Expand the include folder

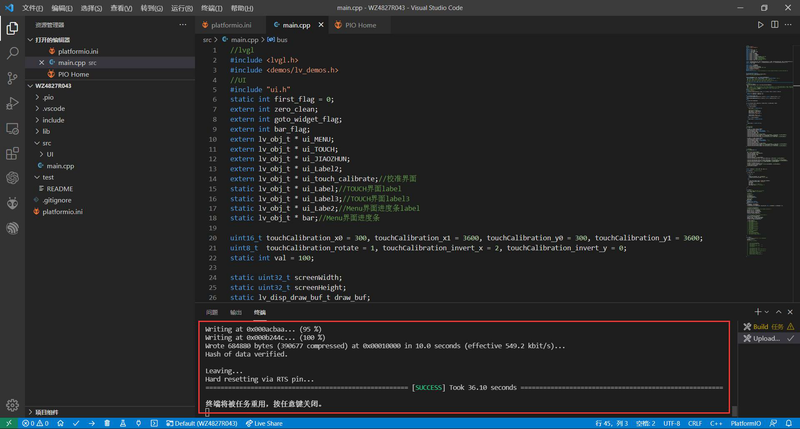click(x=52, y=120)
